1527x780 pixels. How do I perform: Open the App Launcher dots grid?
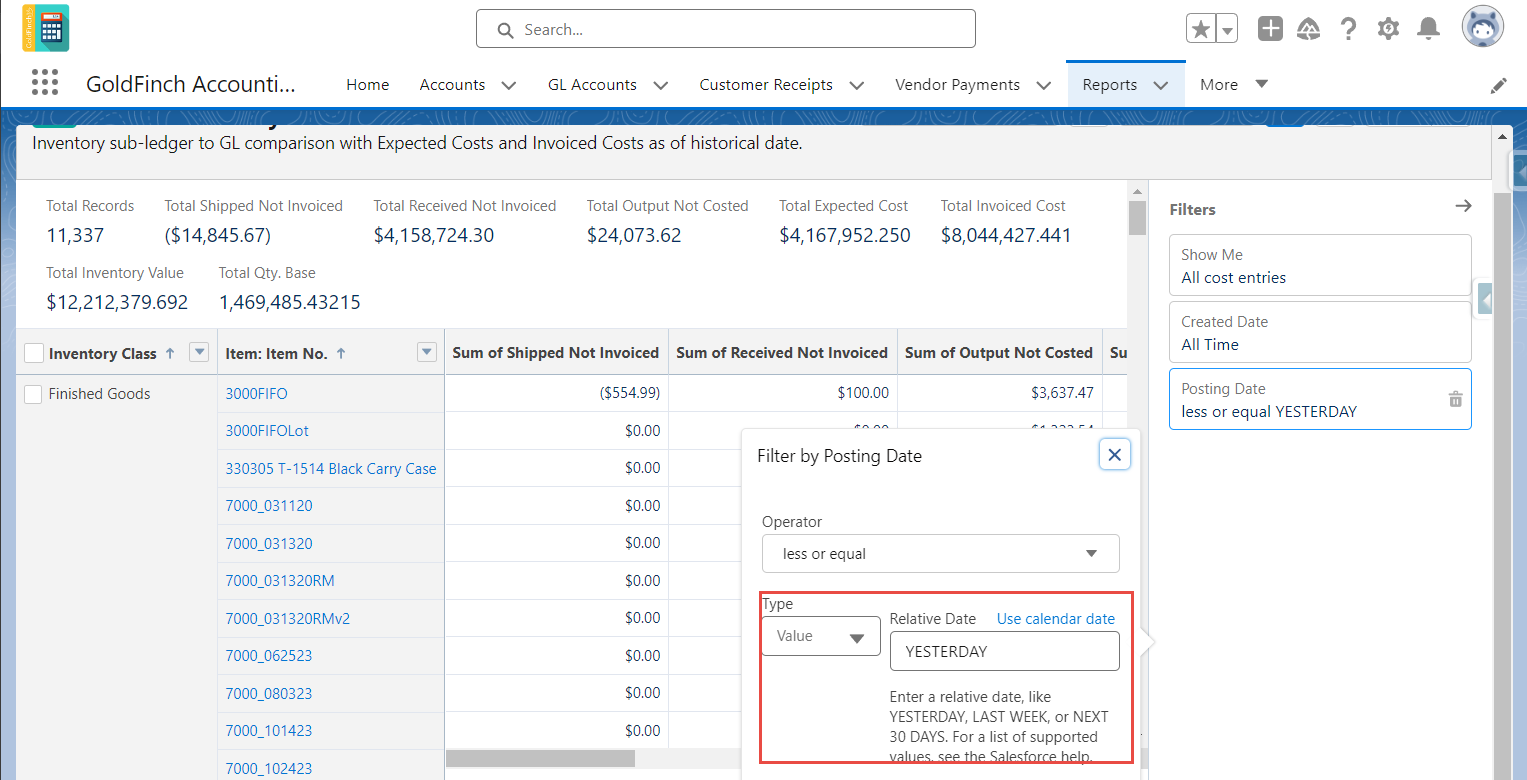pyautogui.click(x=45, y=83)
